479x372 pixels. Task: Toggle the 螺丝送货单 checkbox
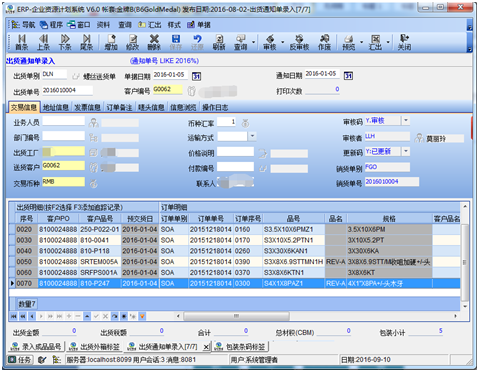(76, 77)
